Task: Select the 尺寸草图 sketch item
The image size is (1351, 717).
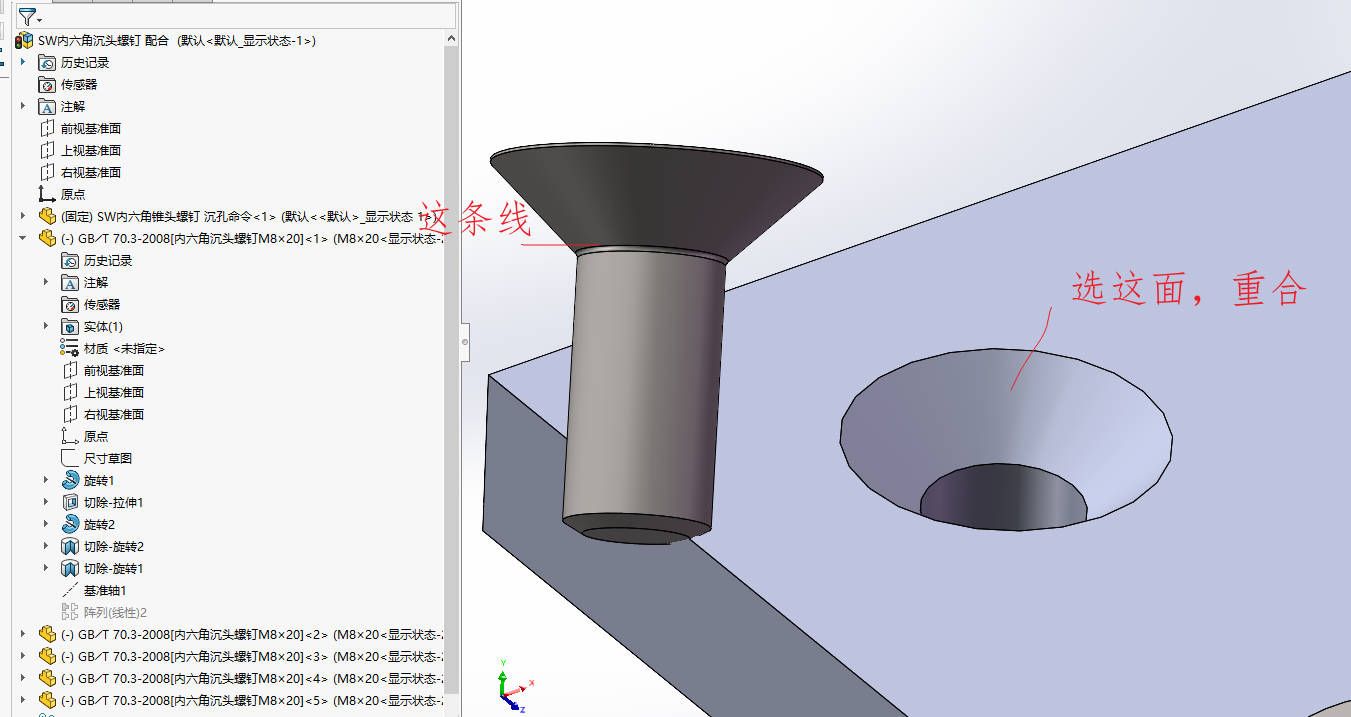Action: click(107, 459)
